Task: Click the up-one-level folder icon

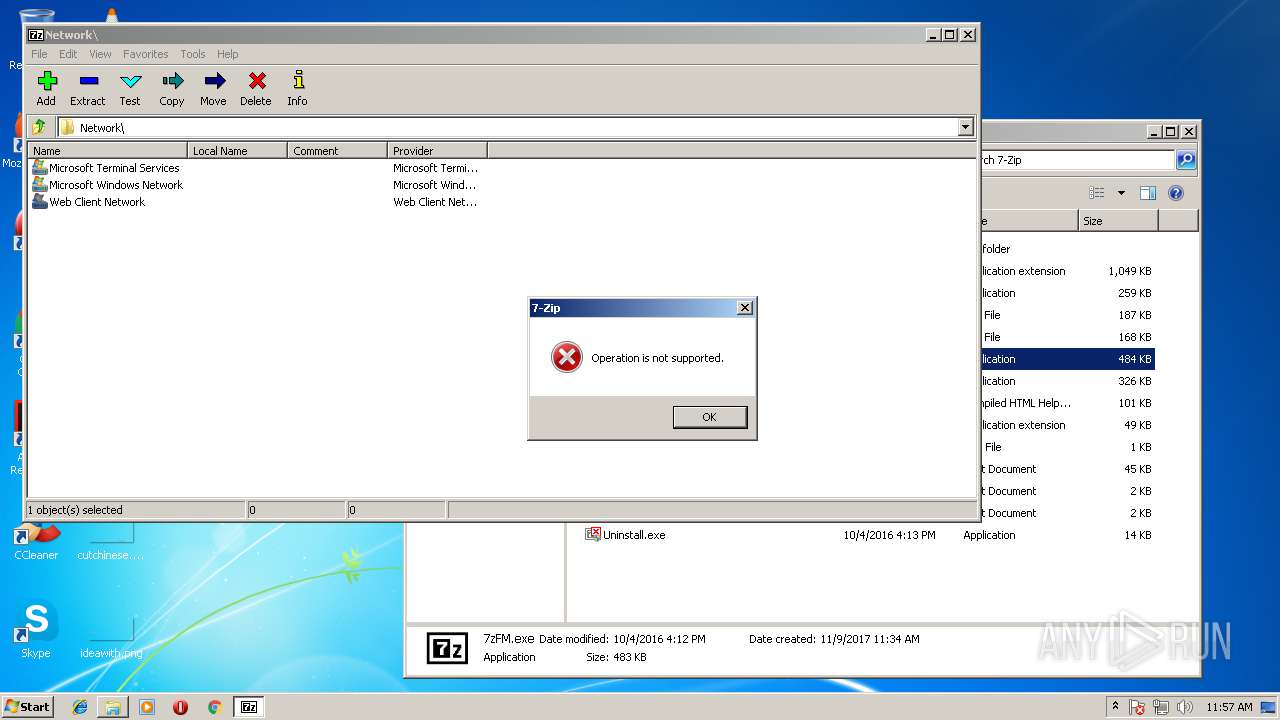Action: (39, 127)
